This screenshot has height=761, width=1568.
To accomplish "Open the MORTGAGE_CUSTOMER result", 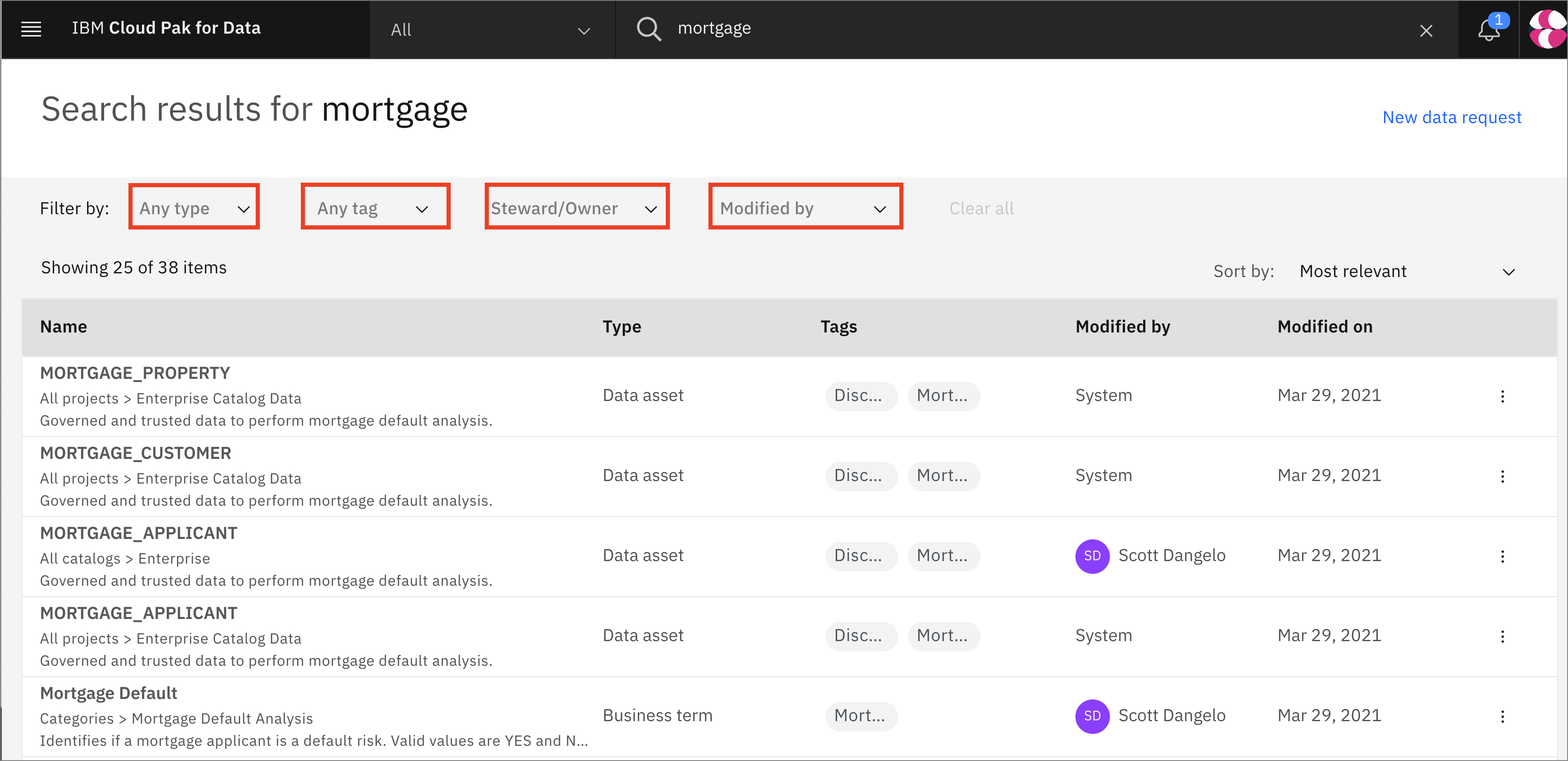I will pyautogui.click(x=135, y=453).
